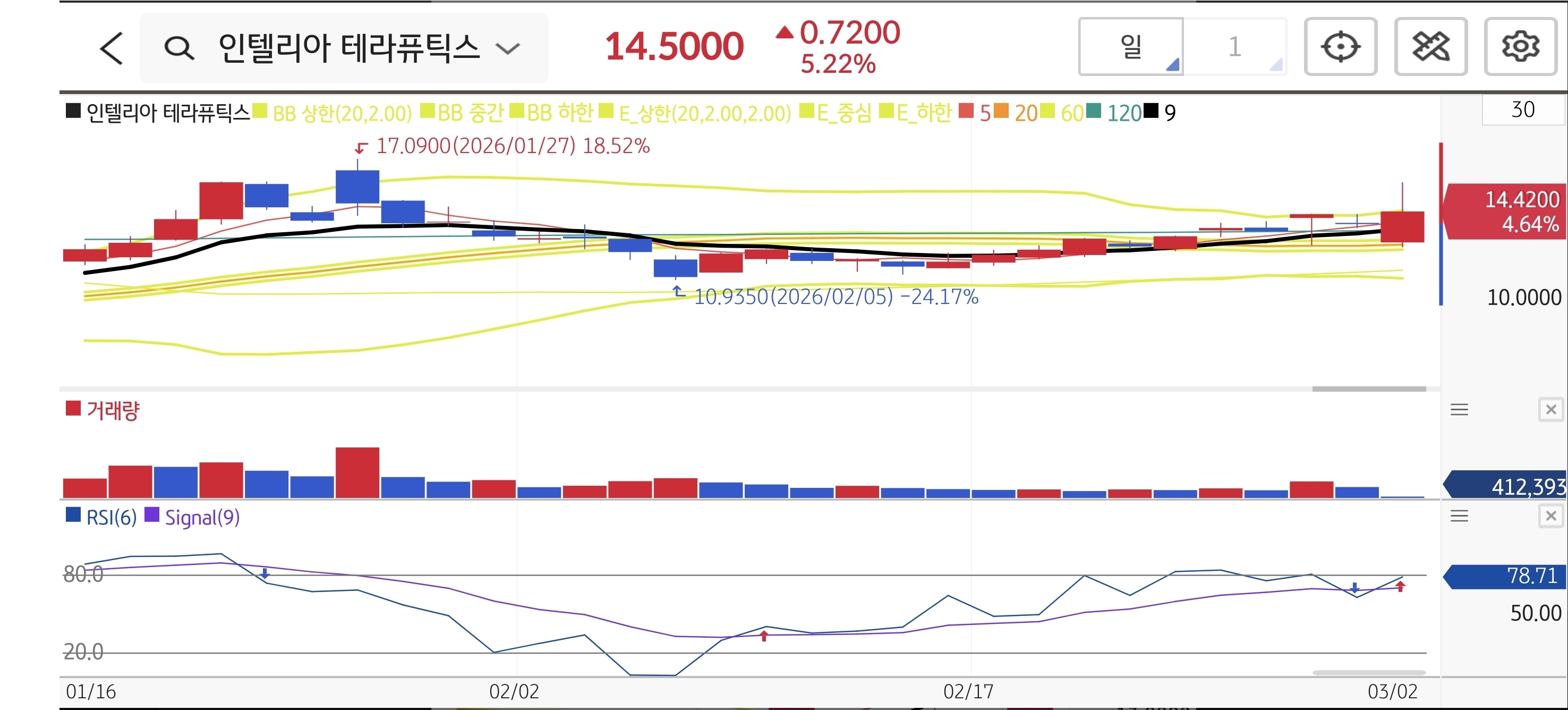Open RSI panel hamburger menu icon

[1459, 515]
